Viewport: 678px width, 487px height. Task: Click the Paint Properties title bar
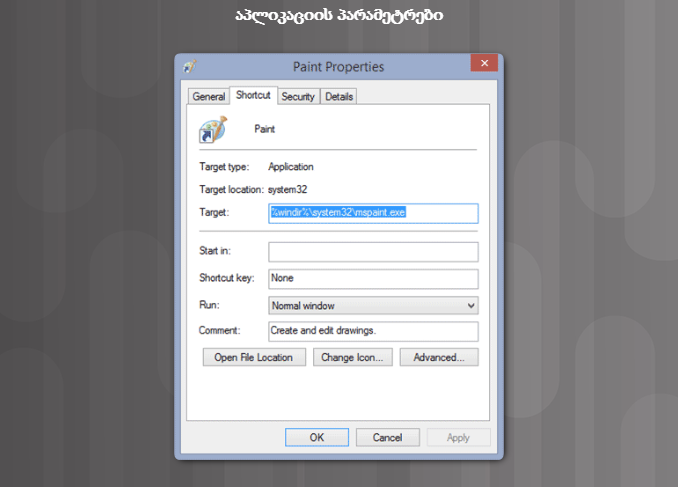click(x=338, y=66)
